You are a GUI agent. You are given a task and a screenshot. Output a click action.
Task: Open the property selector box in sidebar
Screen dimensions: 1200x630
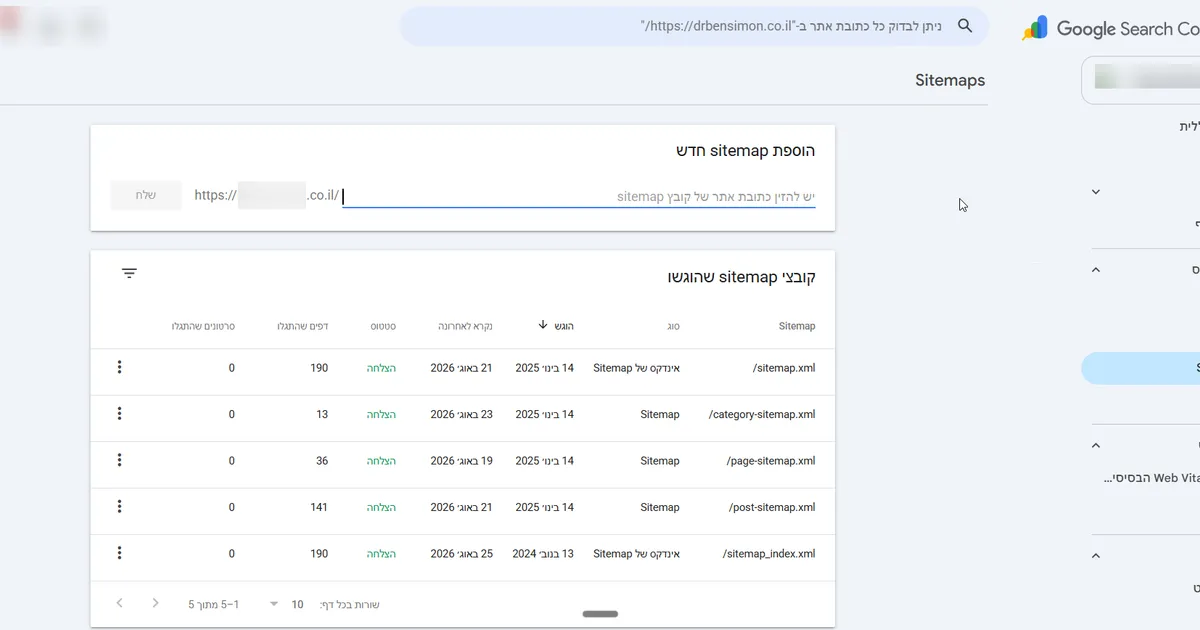(x=1141, y=80)
